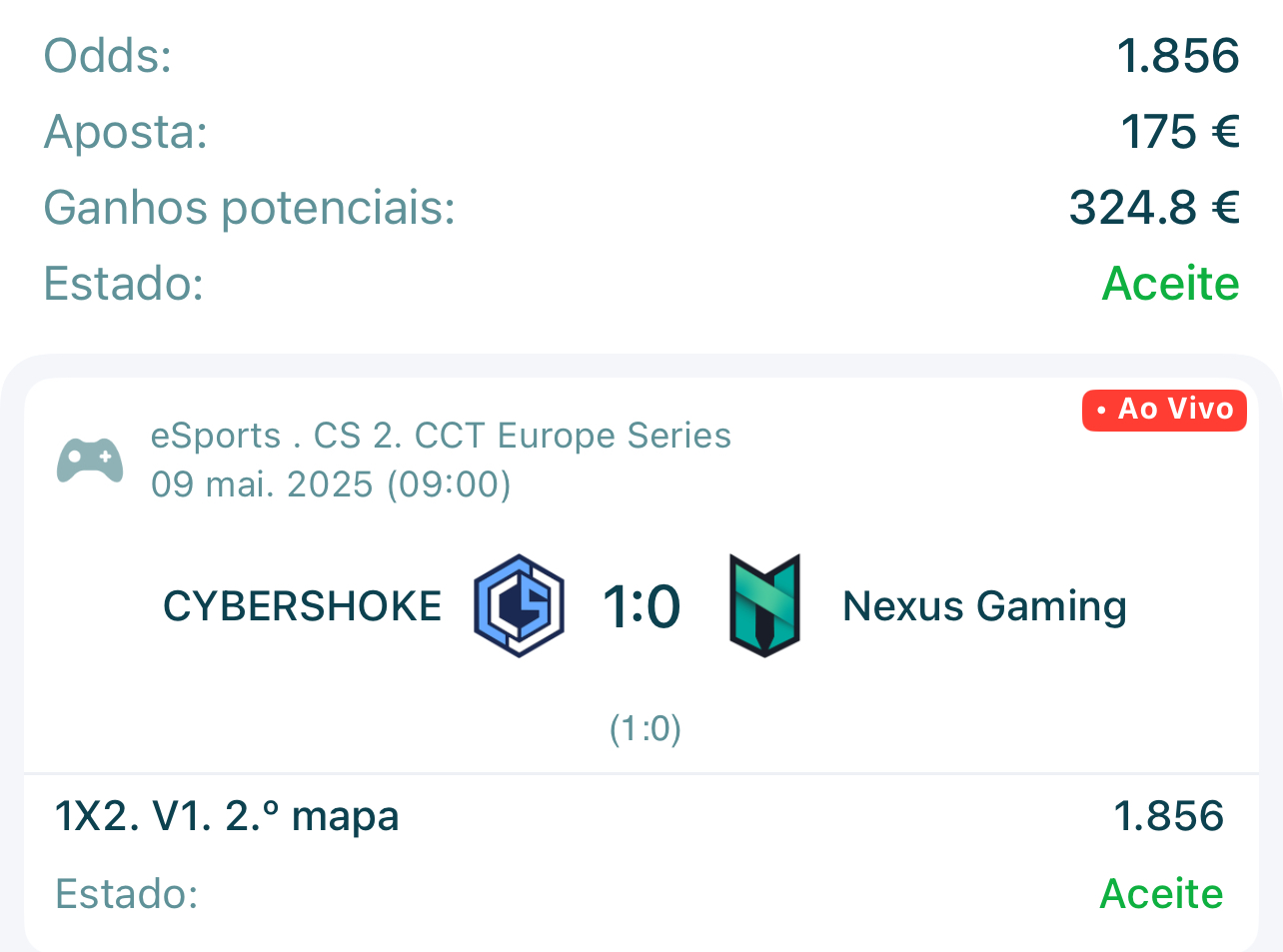Screen dimensions: 1283x952
Task: Click the Ganhos potenciais label
Action: pos(250,208)
